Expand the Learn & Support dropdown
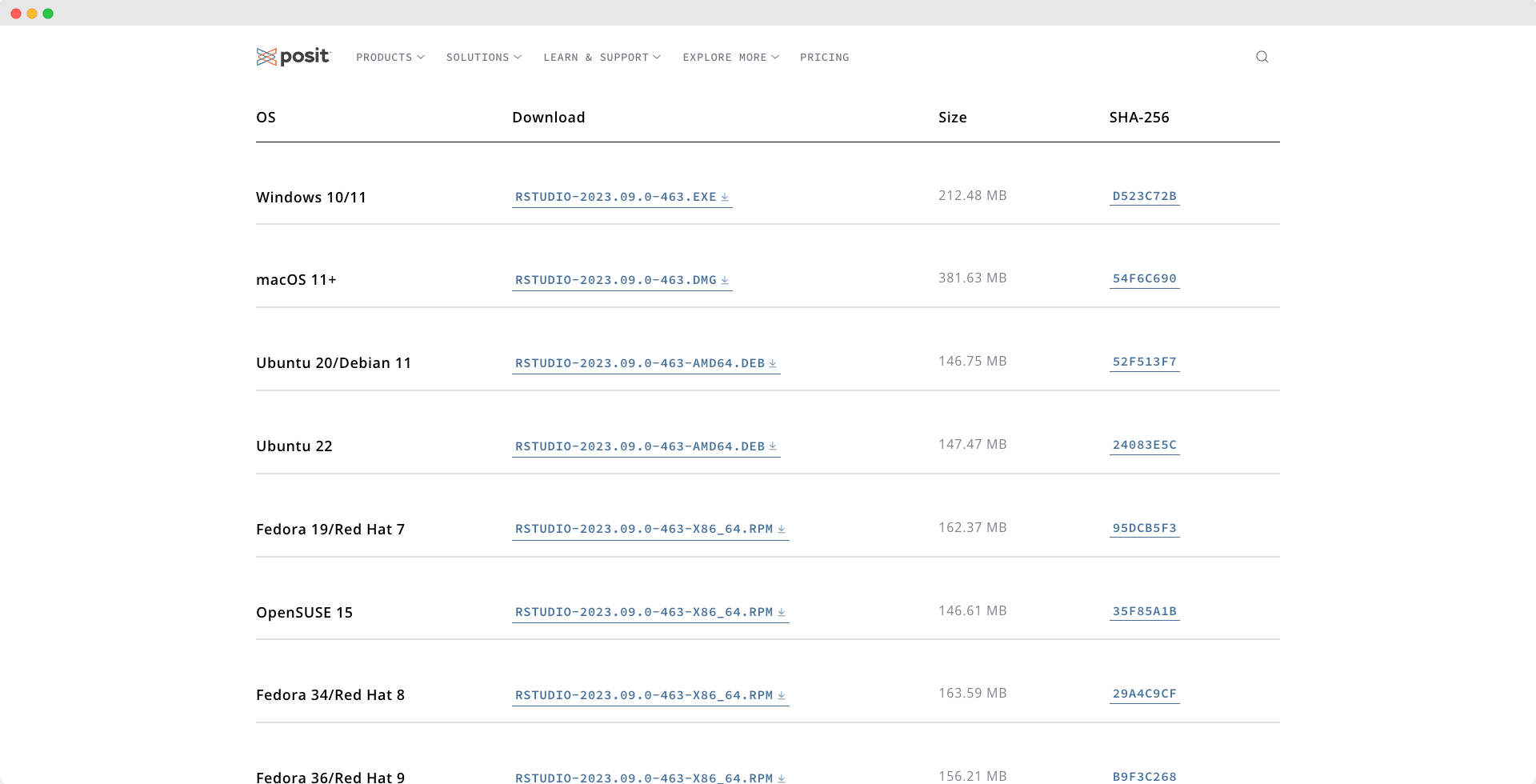 [602, 58]
